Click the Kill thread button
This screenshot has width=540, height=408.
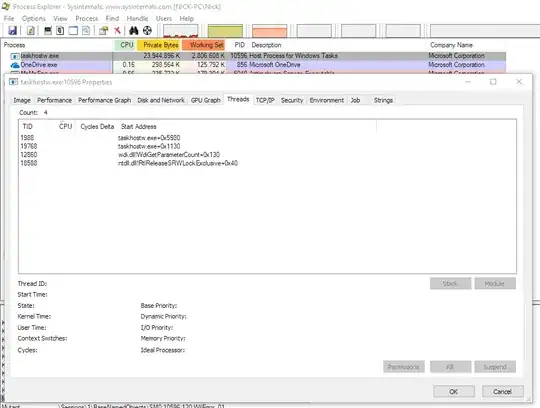(x=450, y=367)
